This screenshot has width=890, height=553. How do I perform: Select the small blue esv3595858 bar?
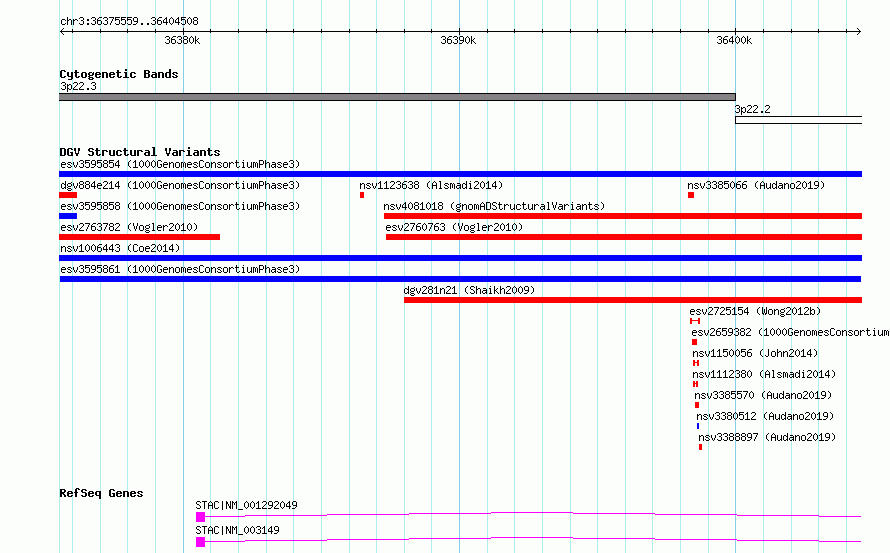click(x=68, y=216)
